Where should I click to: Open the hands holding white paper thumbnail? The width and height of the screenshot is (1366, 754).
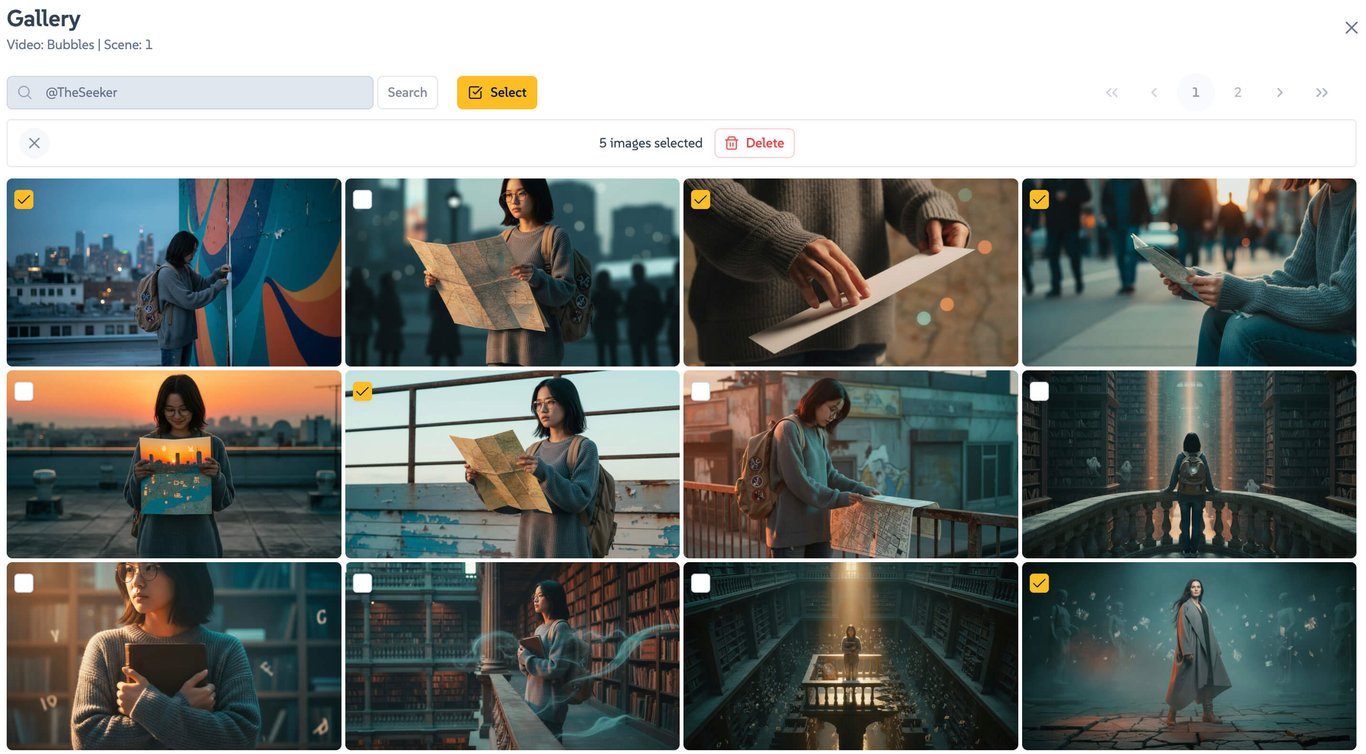(851, 273)
